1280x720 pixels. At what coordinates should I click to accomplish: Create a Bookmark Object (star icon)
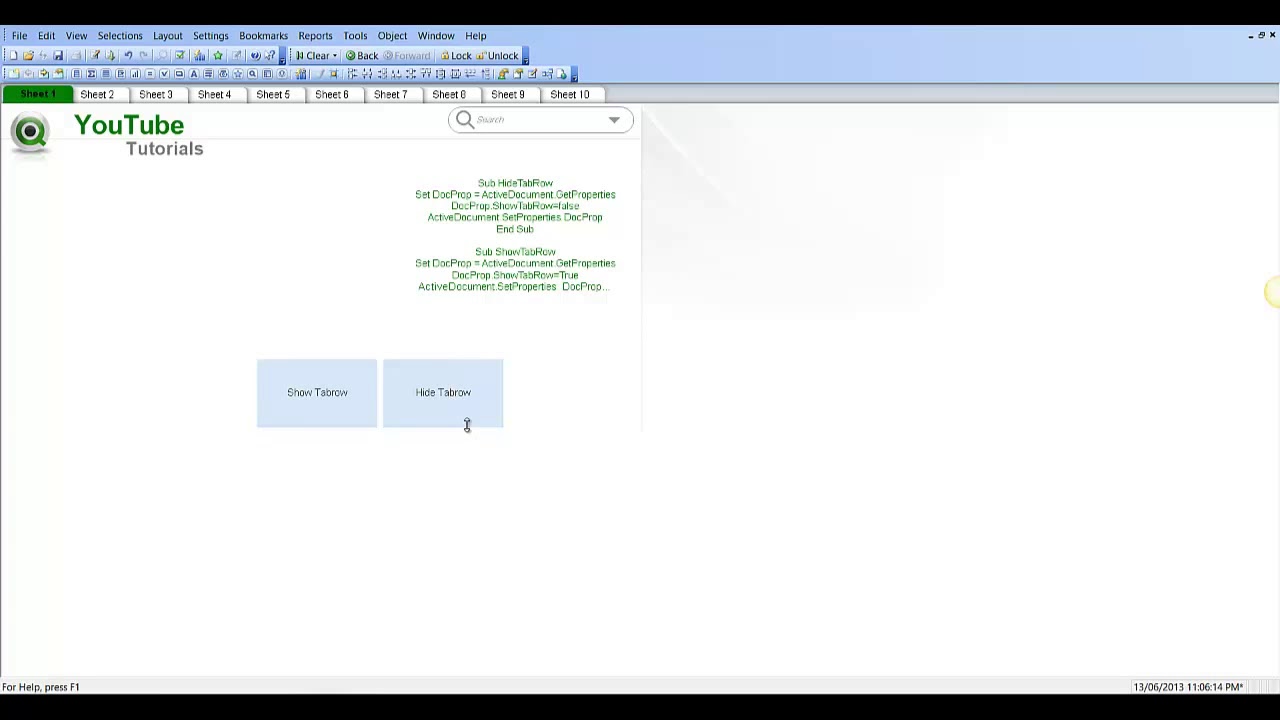[x=237, y=74]
